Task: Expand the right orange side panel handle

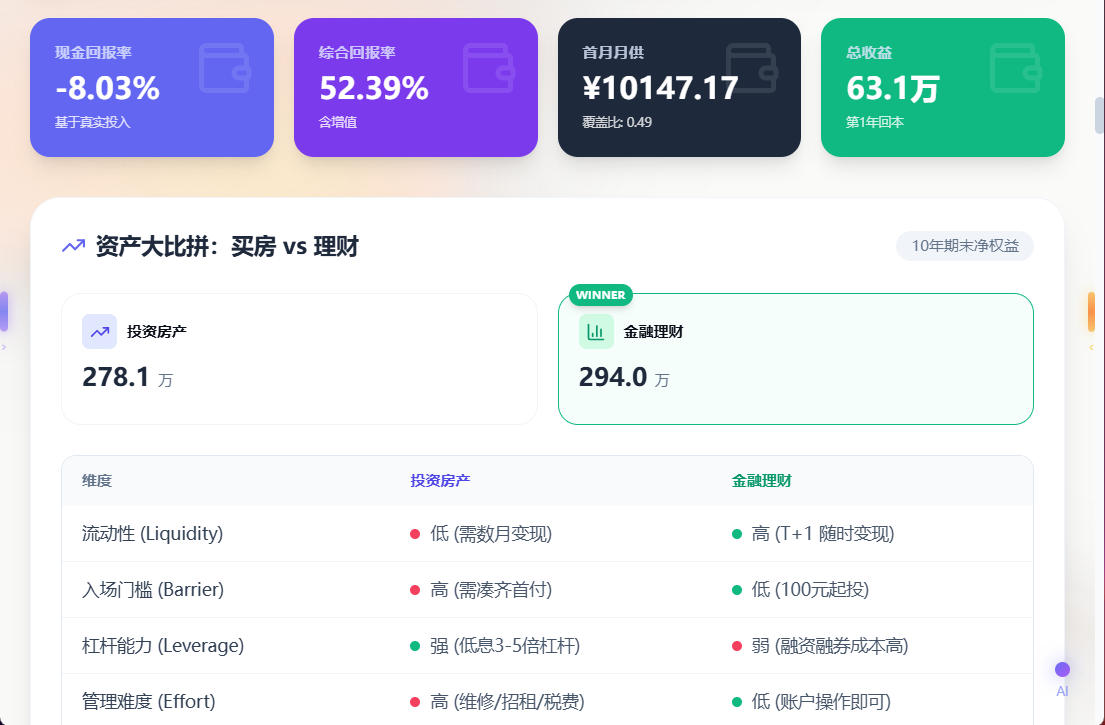Action: 1091,311
